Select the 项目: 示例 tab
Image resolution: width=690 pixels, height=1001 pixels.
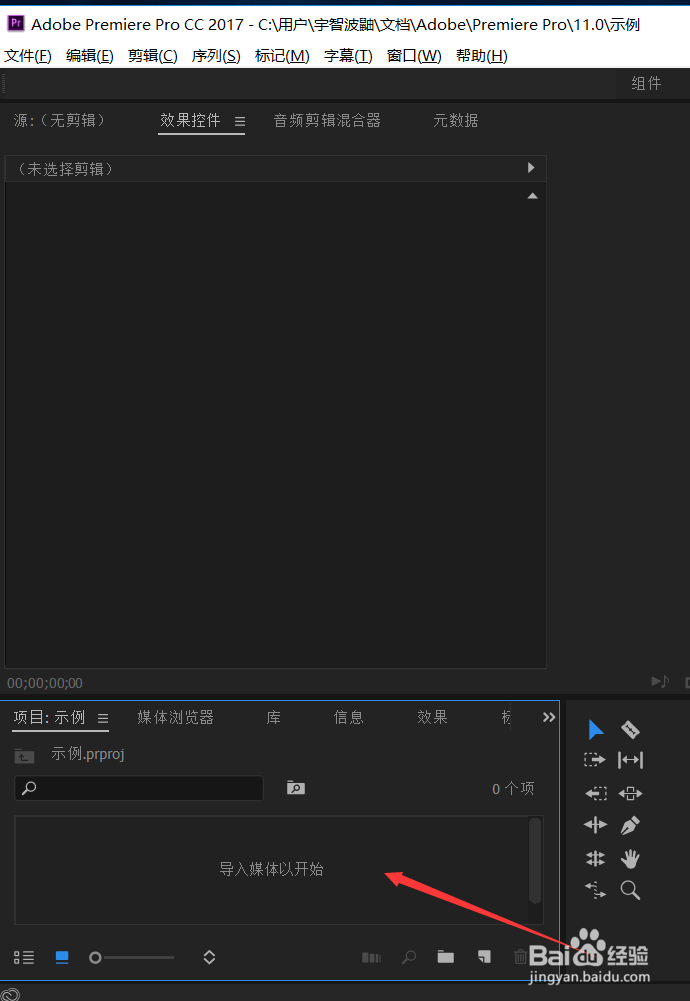pos(49,718)
